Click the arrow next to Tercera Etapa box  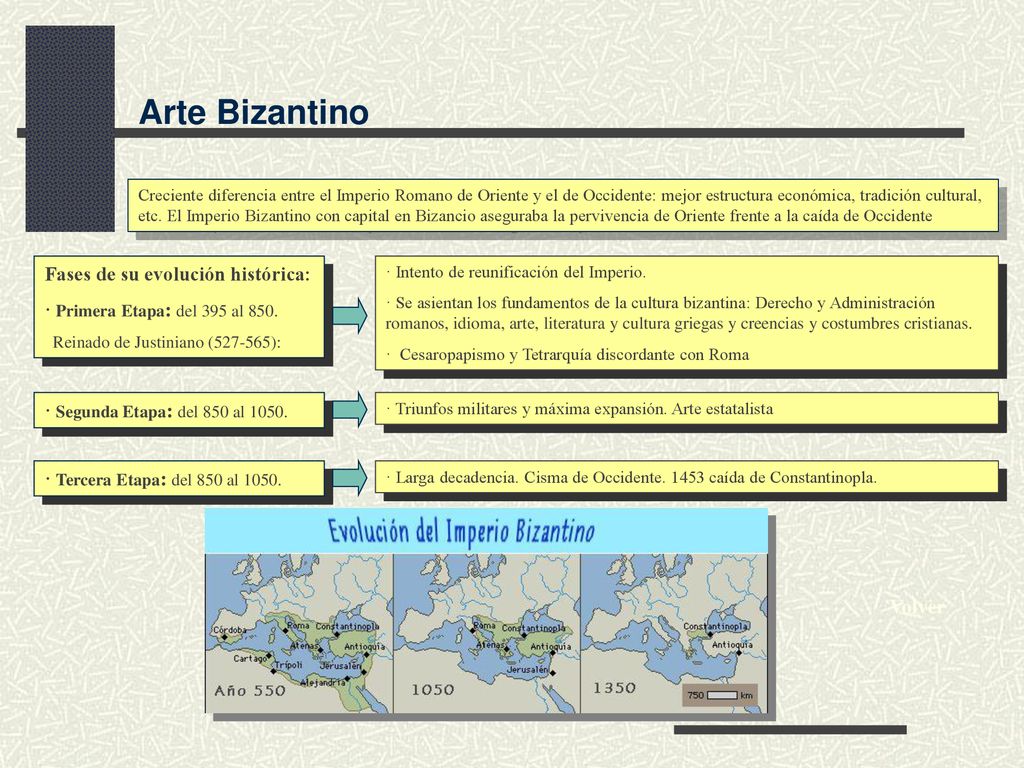tap(349, 477)
